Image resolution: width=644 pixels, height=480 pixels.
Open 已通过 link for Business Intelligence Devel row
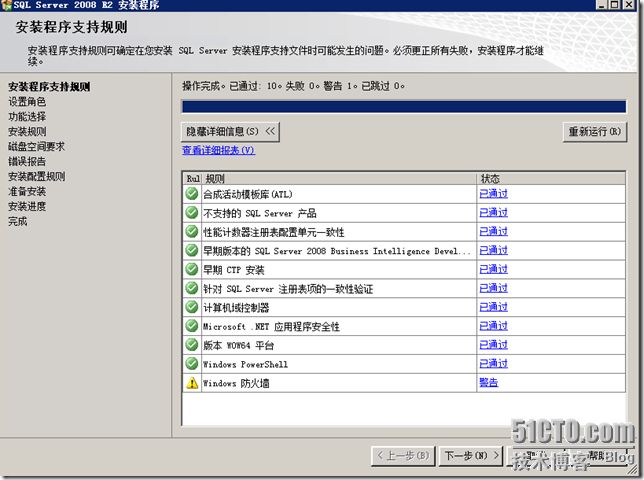tap(493, 250)
